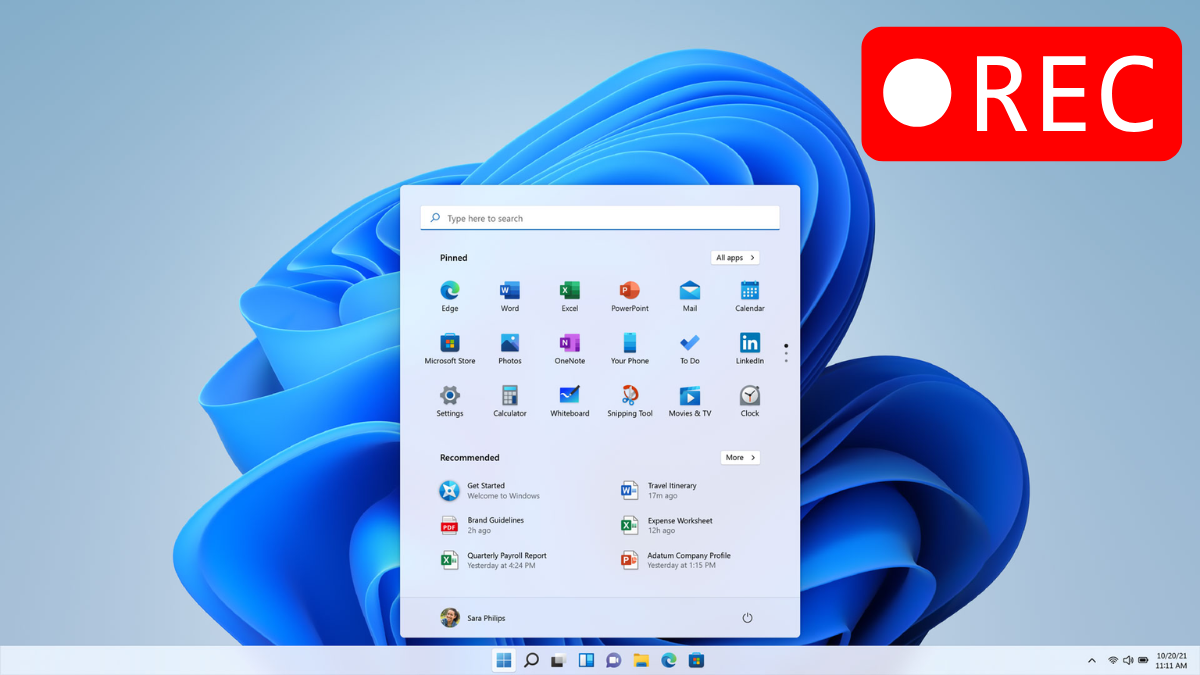The height and width of the screenshot is (675, 1200).
Task: Show hidden system tray icons chevron
Action: (x=1091, y=661)
